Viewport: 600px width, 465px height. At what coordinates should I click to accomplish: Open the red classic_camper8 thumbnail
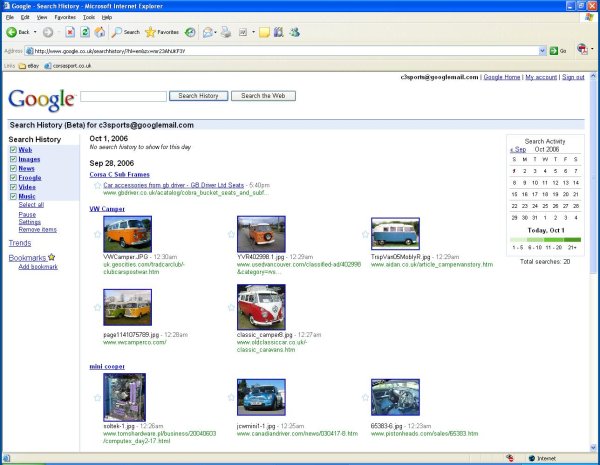(x=261, y=307)
